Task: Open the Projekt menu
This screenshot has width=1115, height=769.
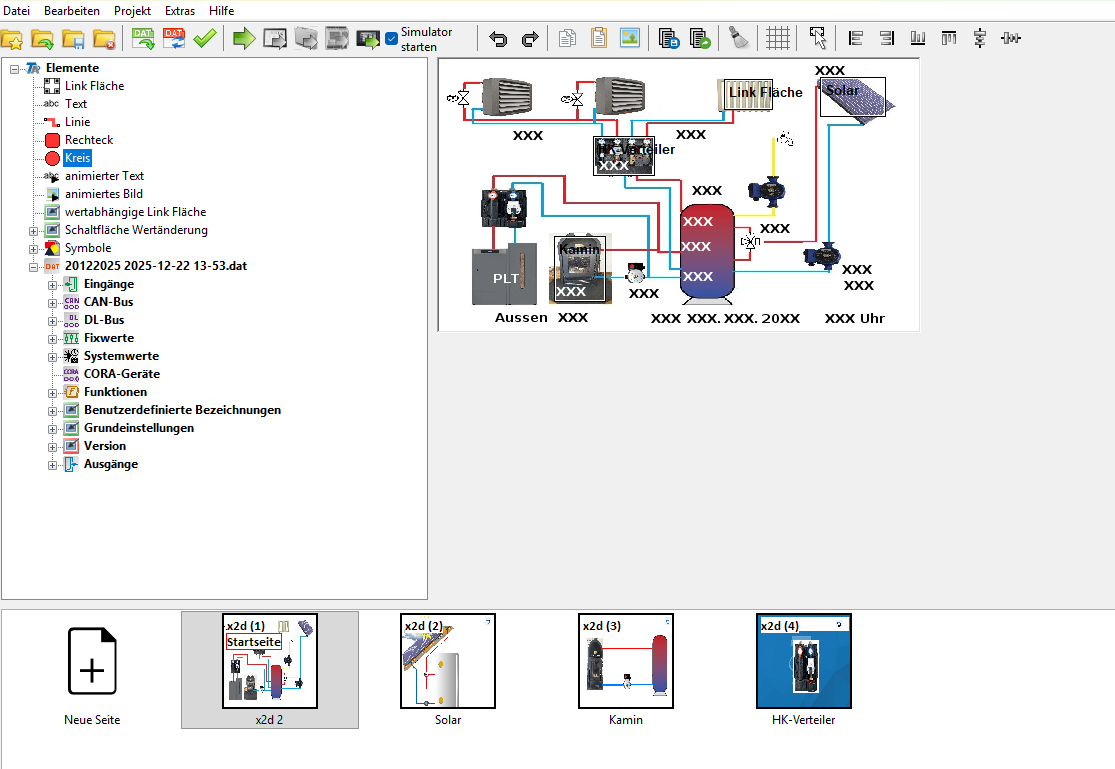Action: coord(132,10)
